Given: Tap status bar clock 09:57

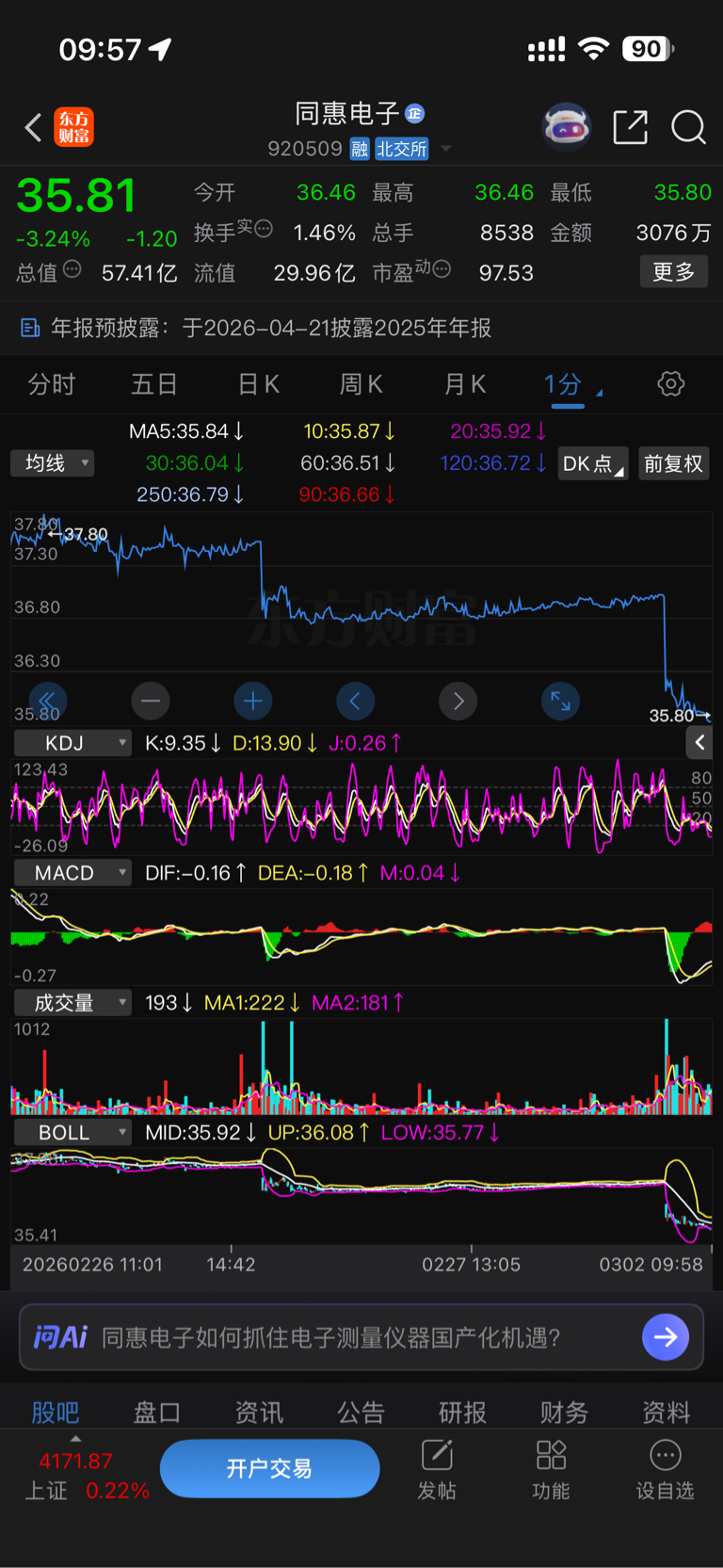Looking at the screenshot, I should coord(100,49).
